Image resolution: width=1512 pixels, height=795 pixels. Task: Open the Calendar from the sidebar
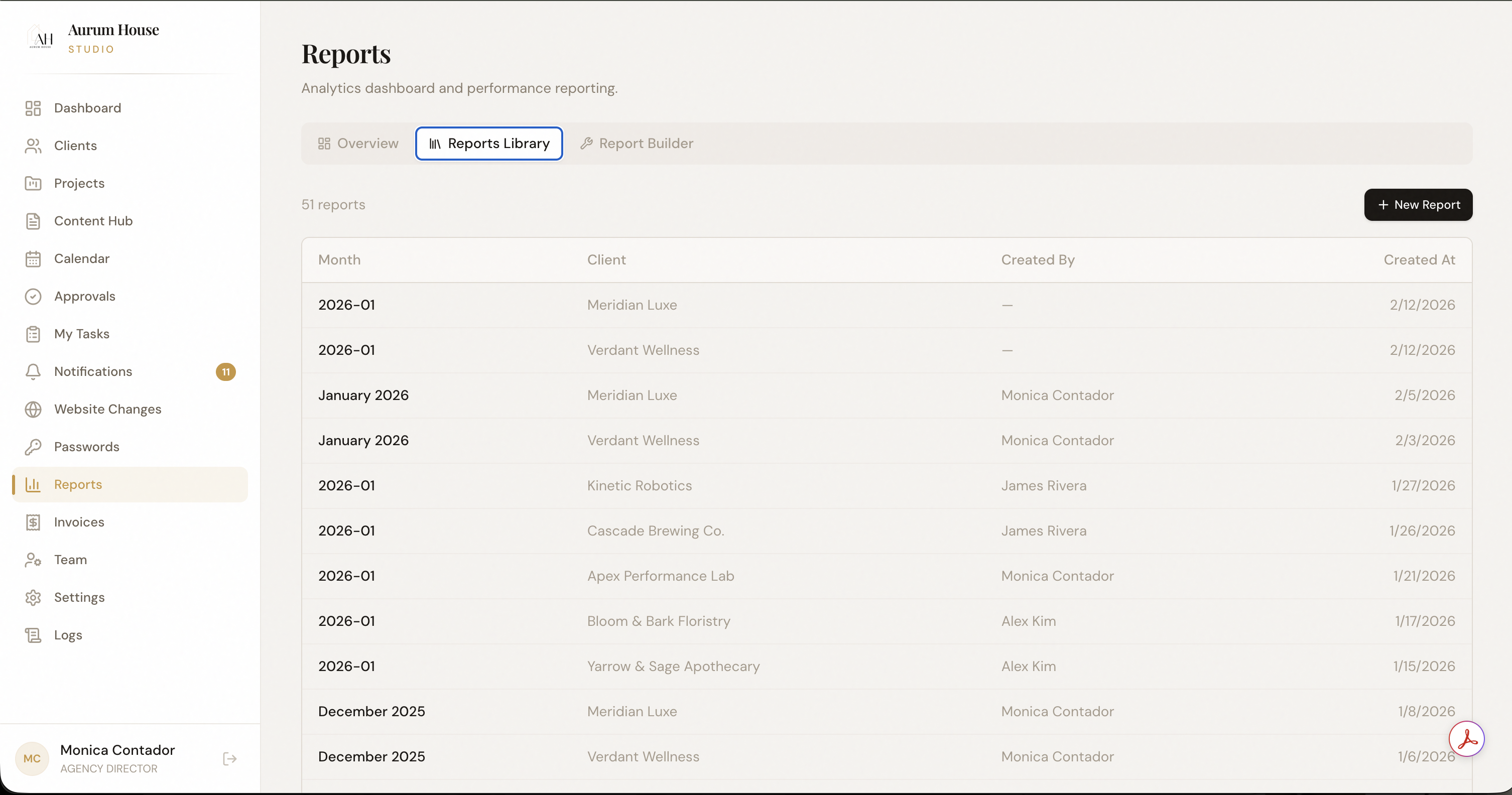82,258
